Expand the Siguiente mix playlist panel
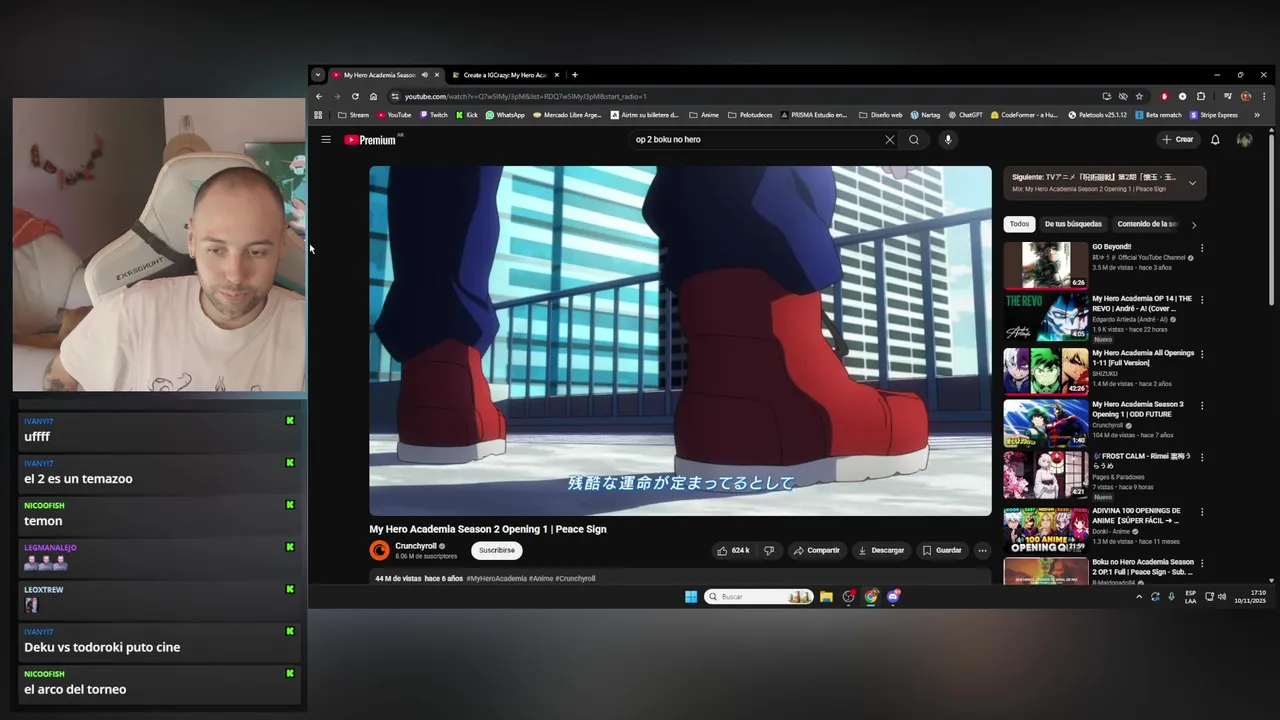The height and width of the screenshot is (720, 1280). pos(1192,183)
